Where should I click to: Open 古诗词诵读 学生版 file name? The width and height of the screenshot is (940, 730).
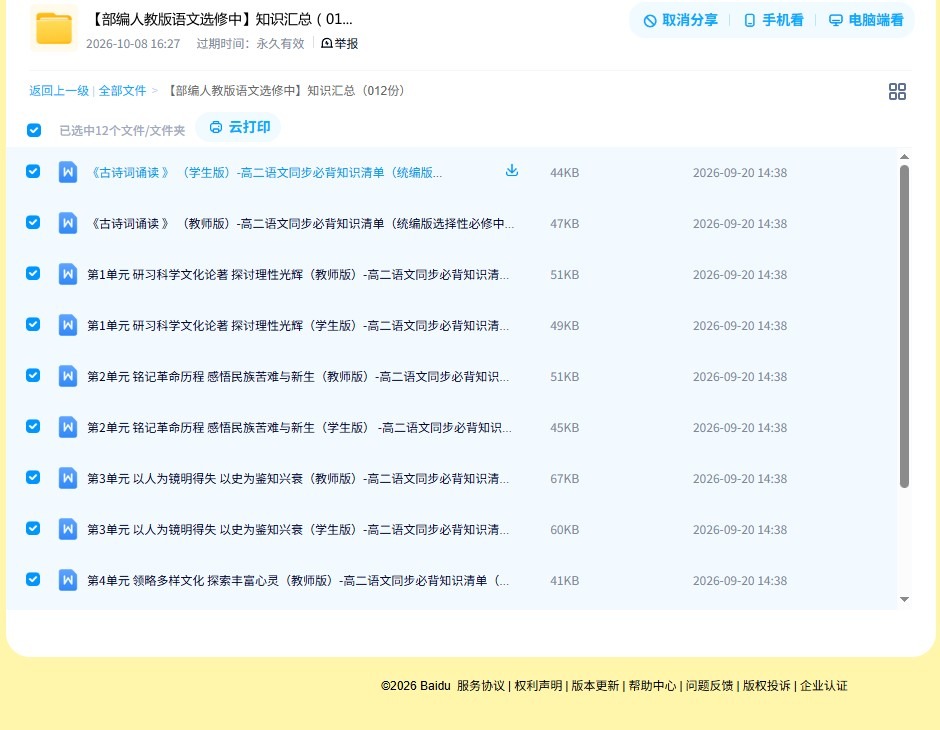pos(265,173)
